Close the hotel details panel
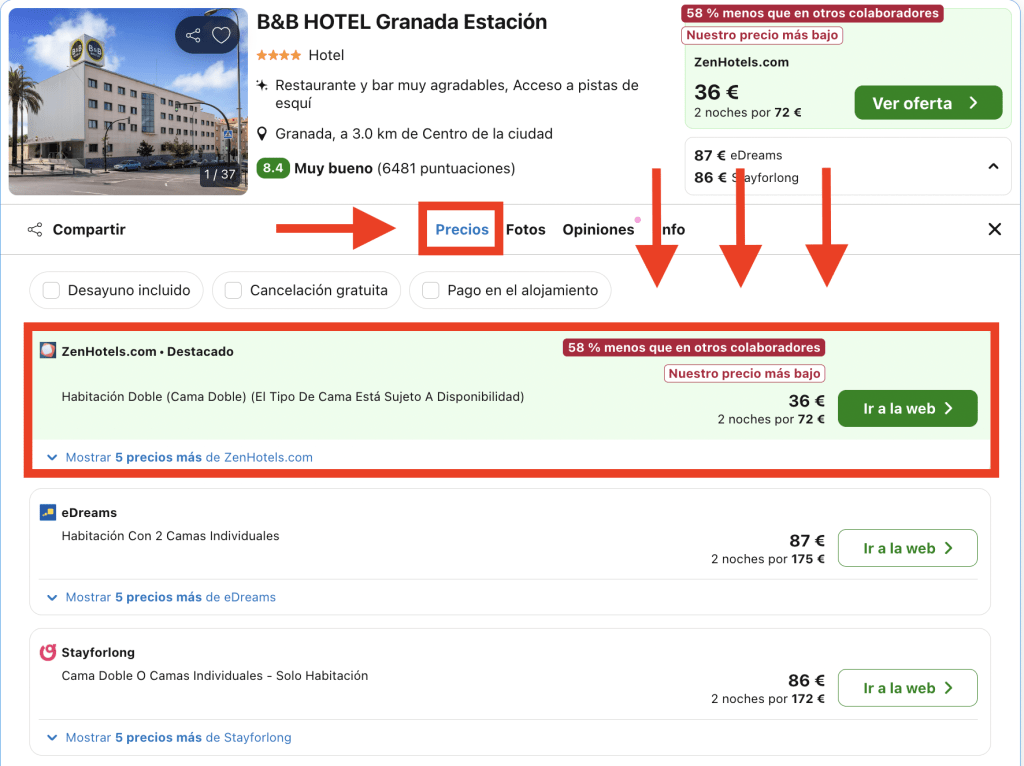Viewport: 1024px width, 766px height. click(x=994, y=230)
